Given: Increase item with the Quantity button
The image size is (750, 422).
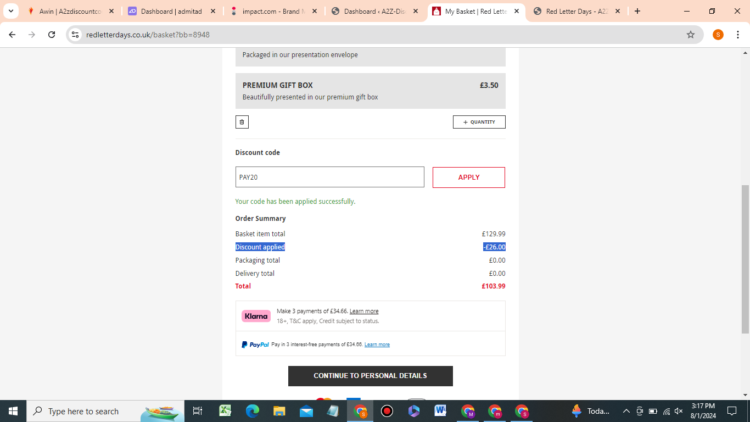Looking at the screenshot, I should coord(479,122).
